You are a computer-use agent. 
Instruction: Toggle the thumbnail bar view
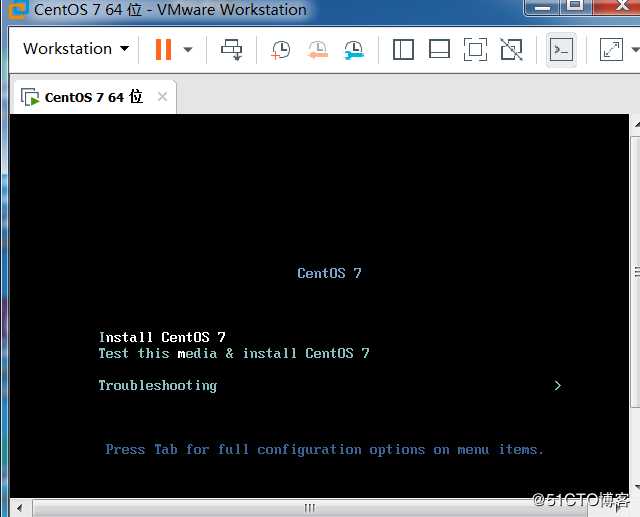(440, 50)
